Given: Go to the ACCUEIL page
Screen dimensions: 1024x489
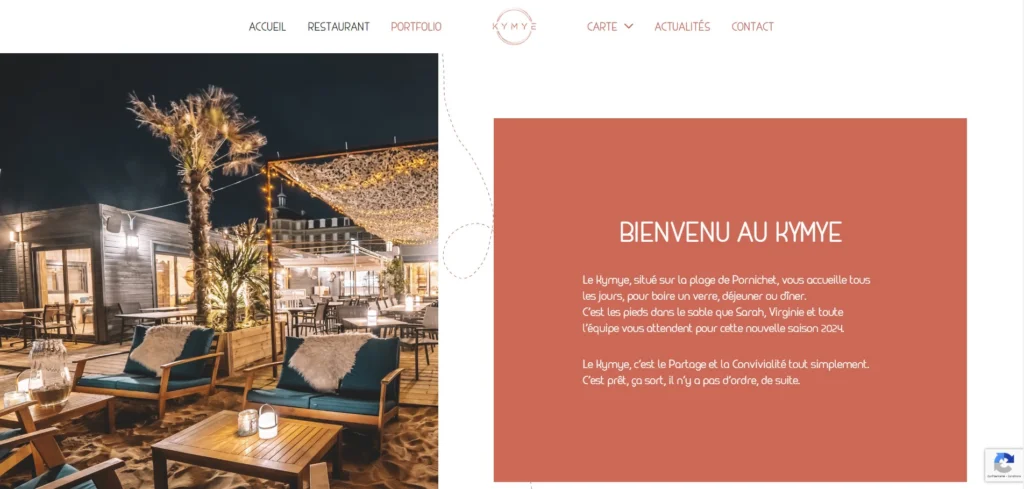Looking at the screenshot, I should 267,27.
